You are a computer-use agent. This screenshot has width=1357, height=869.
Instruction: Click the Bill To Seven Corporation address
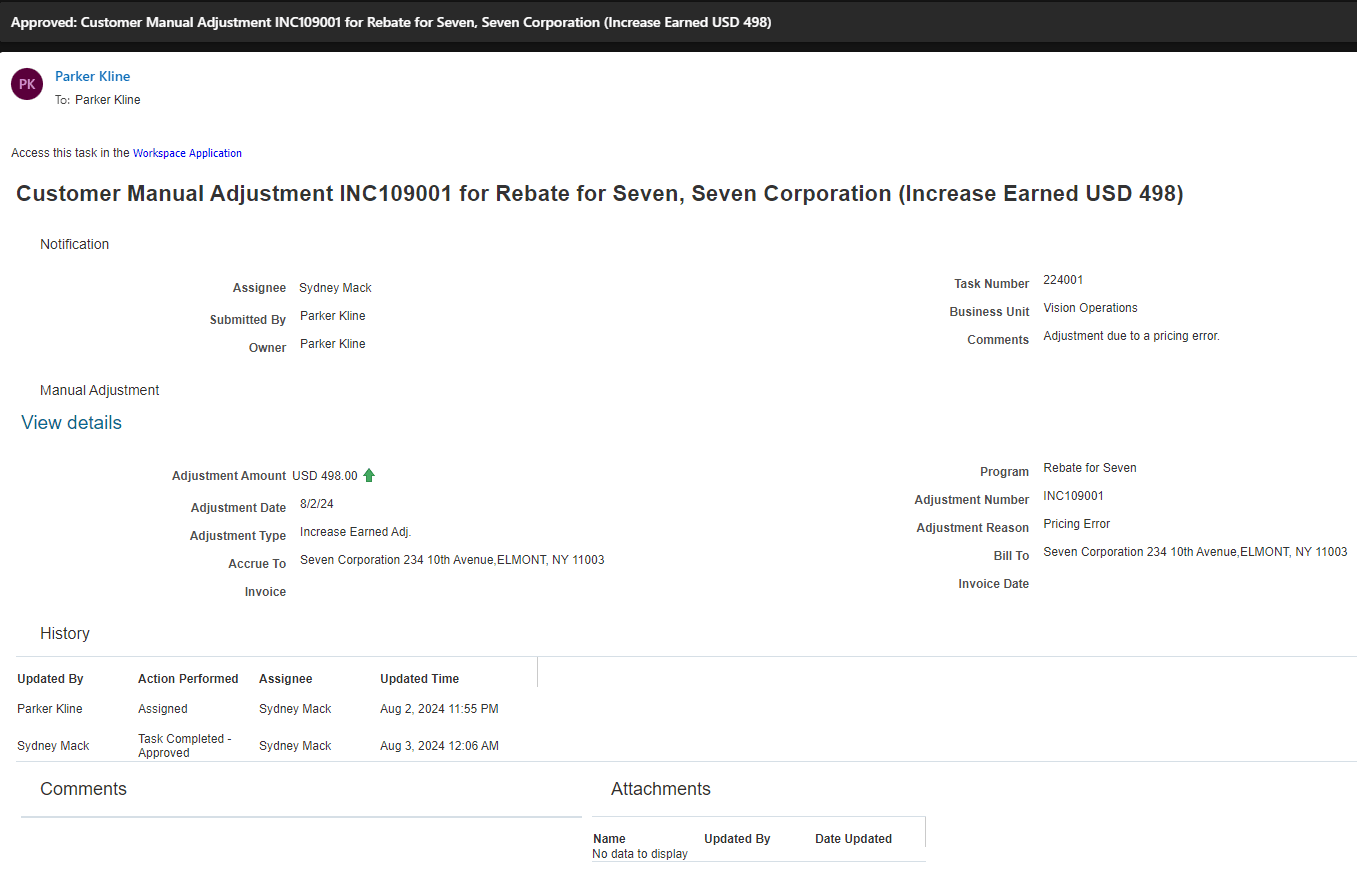(1195, 552)
